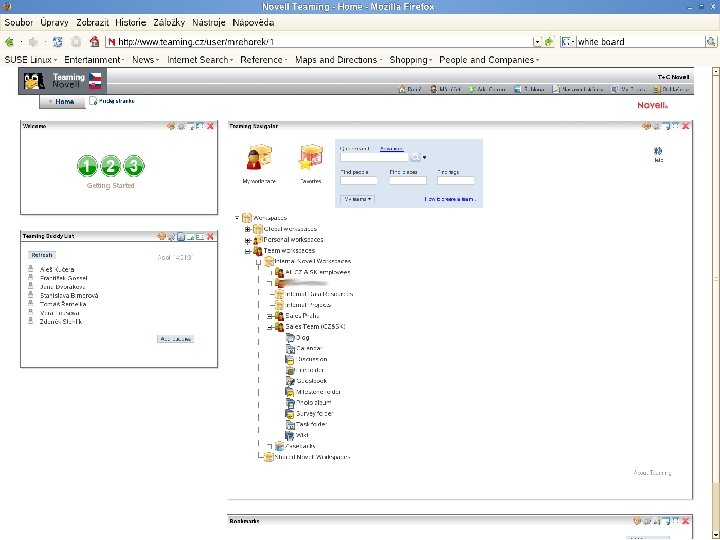Click the Add buddies button below the buddy list
The height and width of the screenshot is (540, 720).
tap(175, 339)
